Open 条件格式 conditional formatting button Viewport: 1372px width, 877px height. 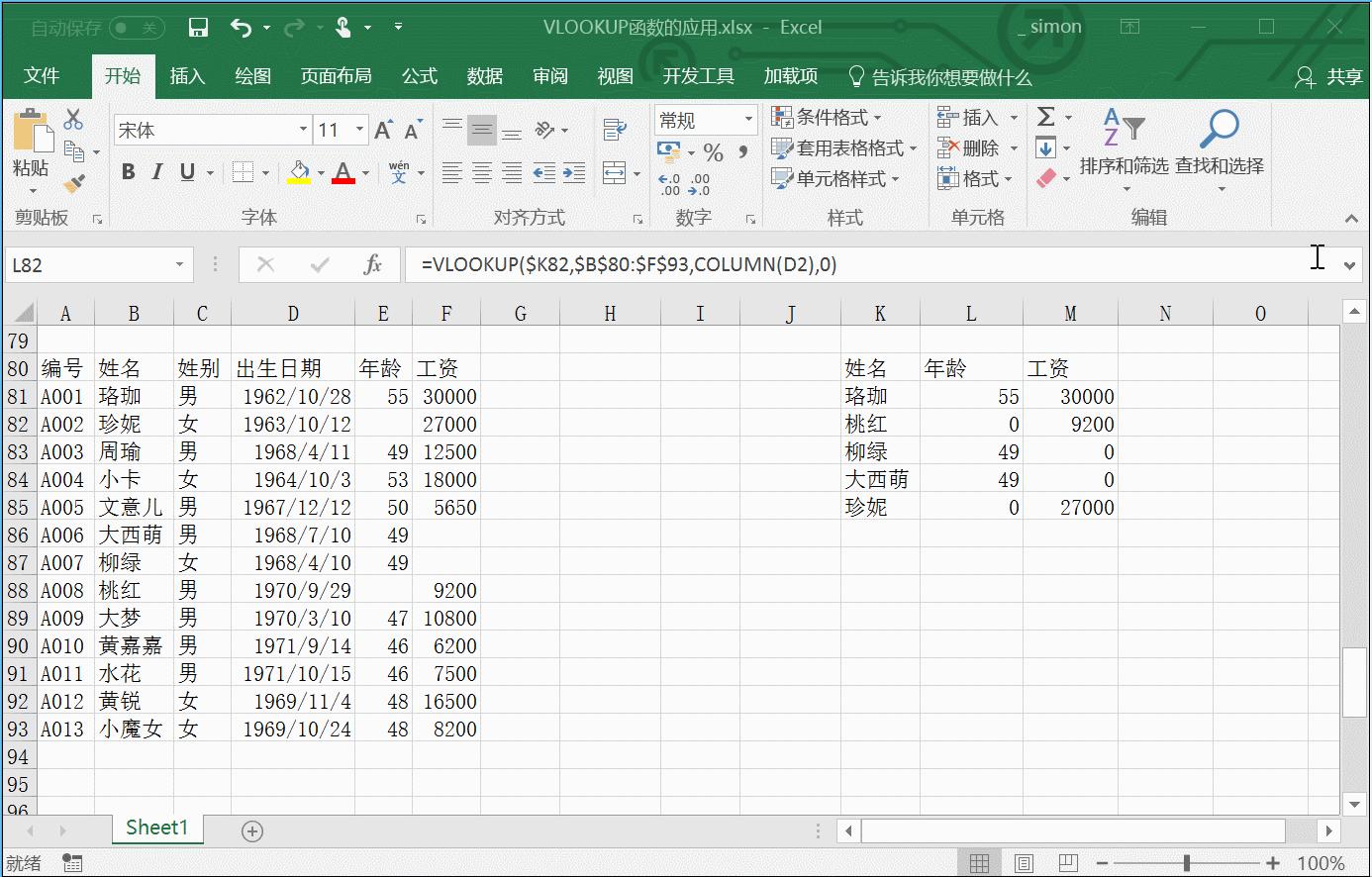pos(827,117)
